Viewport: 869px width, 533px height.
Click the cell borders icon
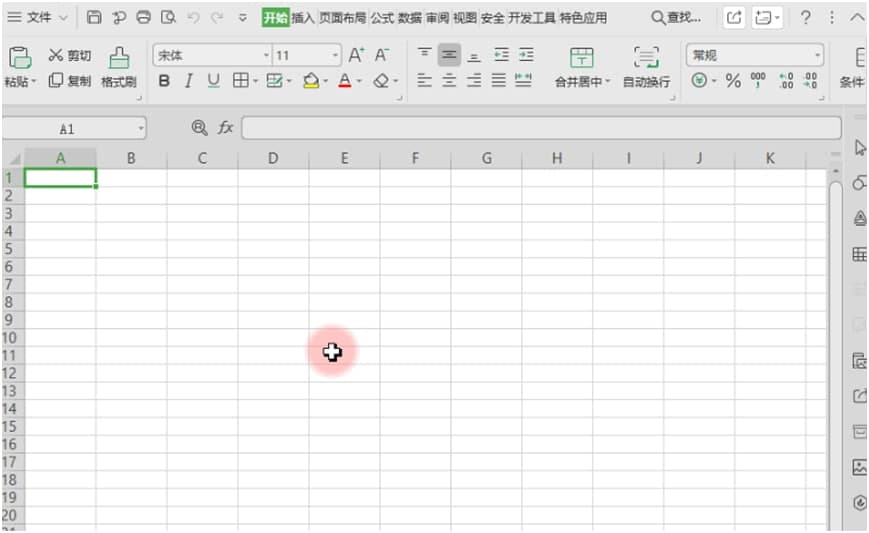[241, 81]
